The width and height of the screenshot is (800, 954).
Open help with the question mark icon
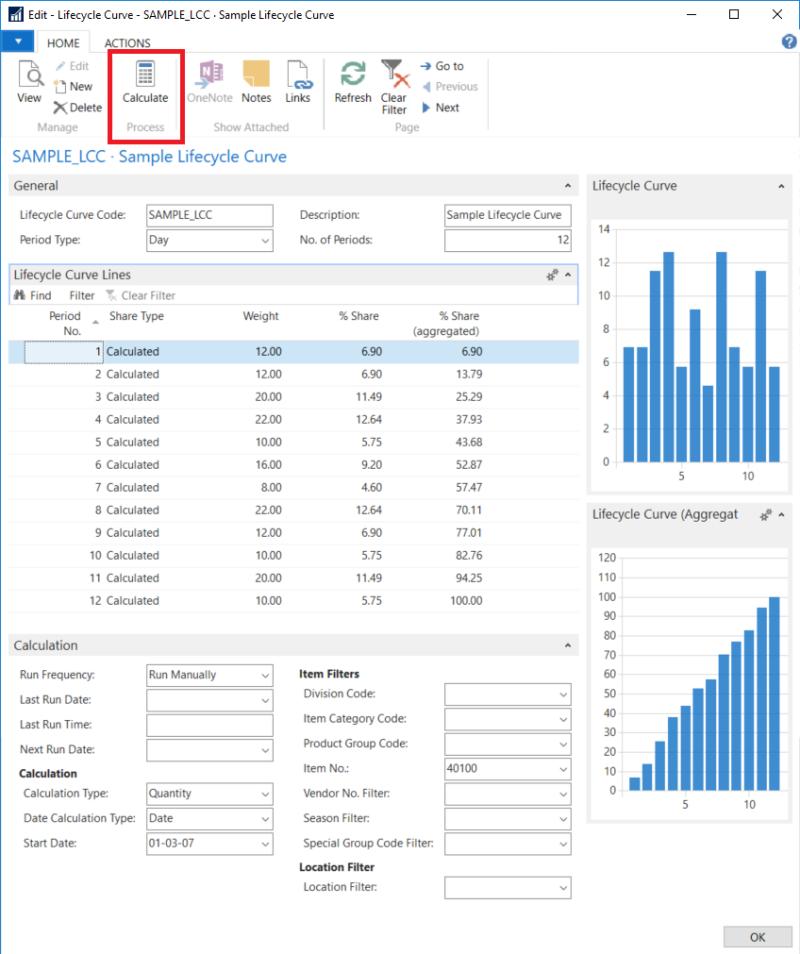pyautogui.click(x=789, y=41)
